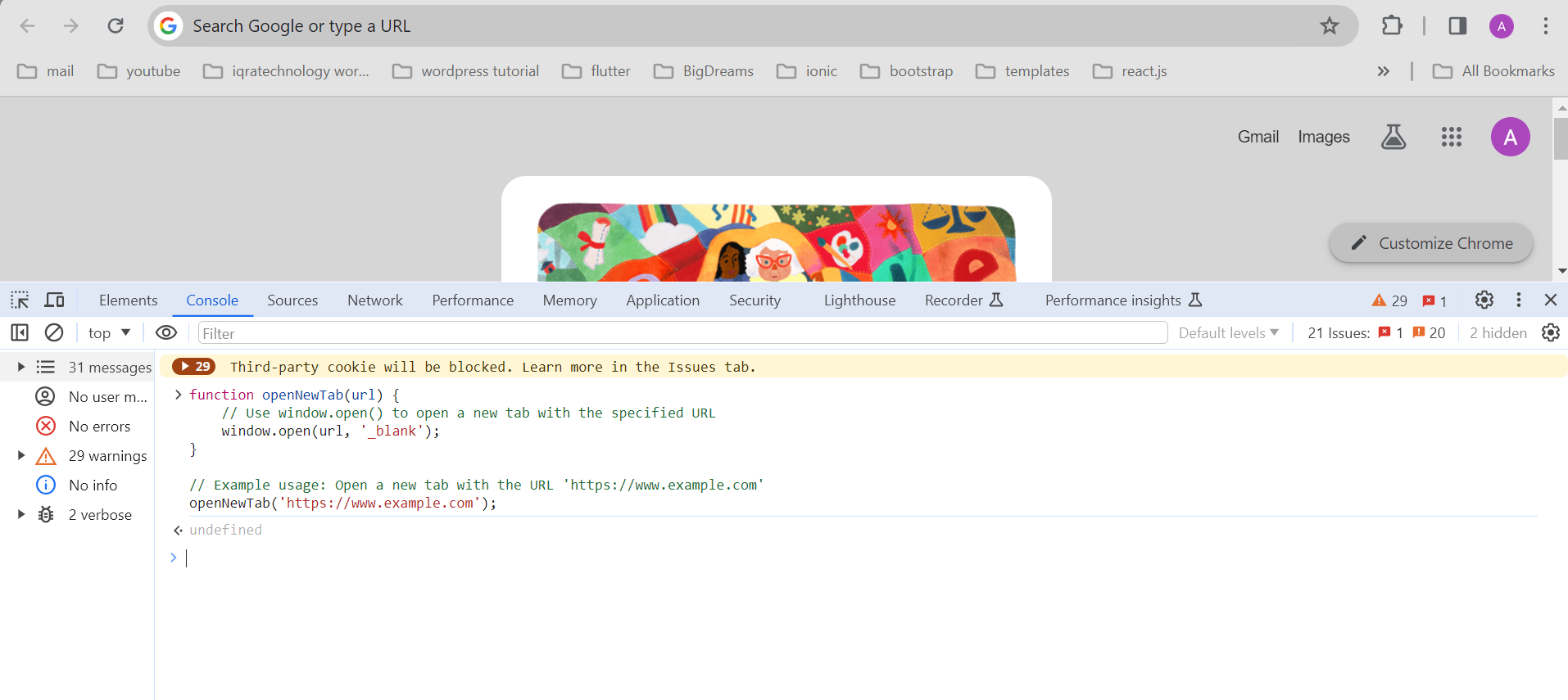Open console settings gear beside hidden count

(x=1550, y=332)
